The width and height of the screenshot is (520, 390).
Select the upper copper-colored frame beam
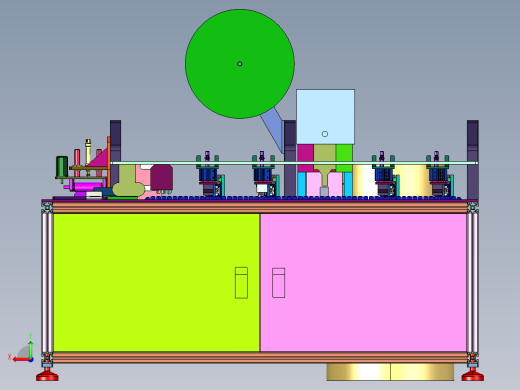pyautogui.click(x=260, y=208)
